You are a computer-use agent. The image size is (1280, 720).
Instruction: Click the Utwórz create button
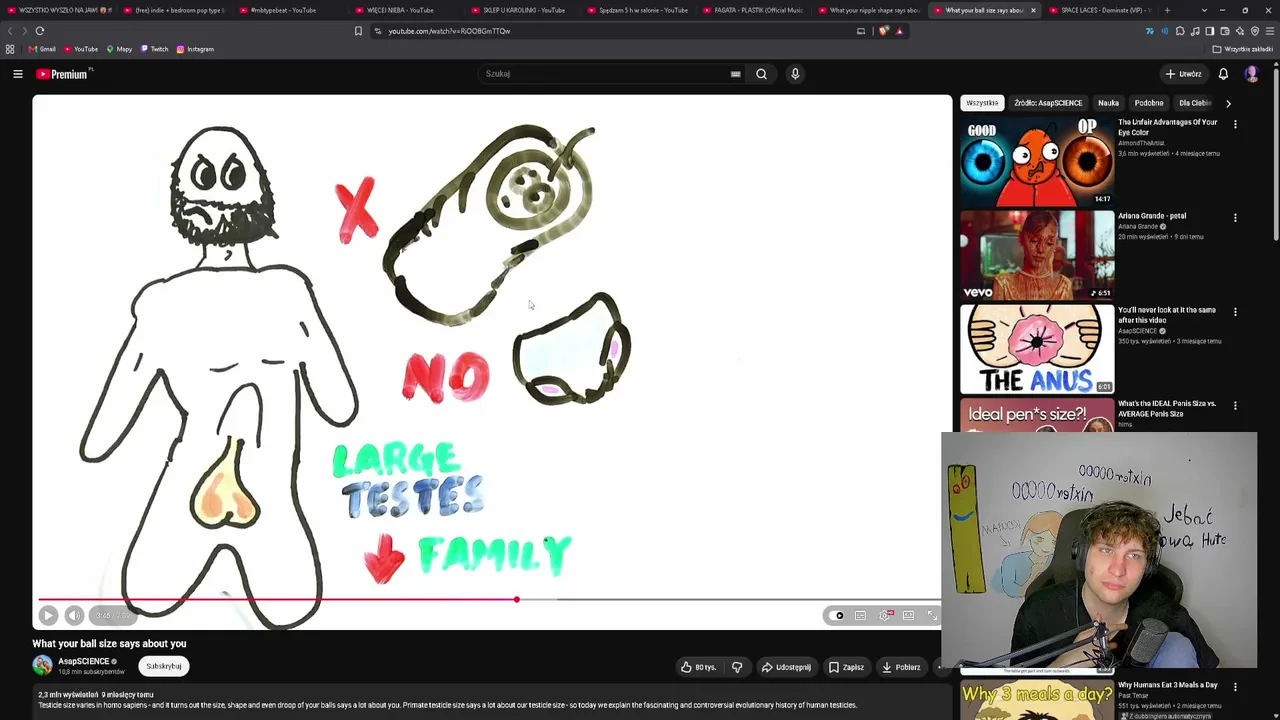(x=1183, y=74)
